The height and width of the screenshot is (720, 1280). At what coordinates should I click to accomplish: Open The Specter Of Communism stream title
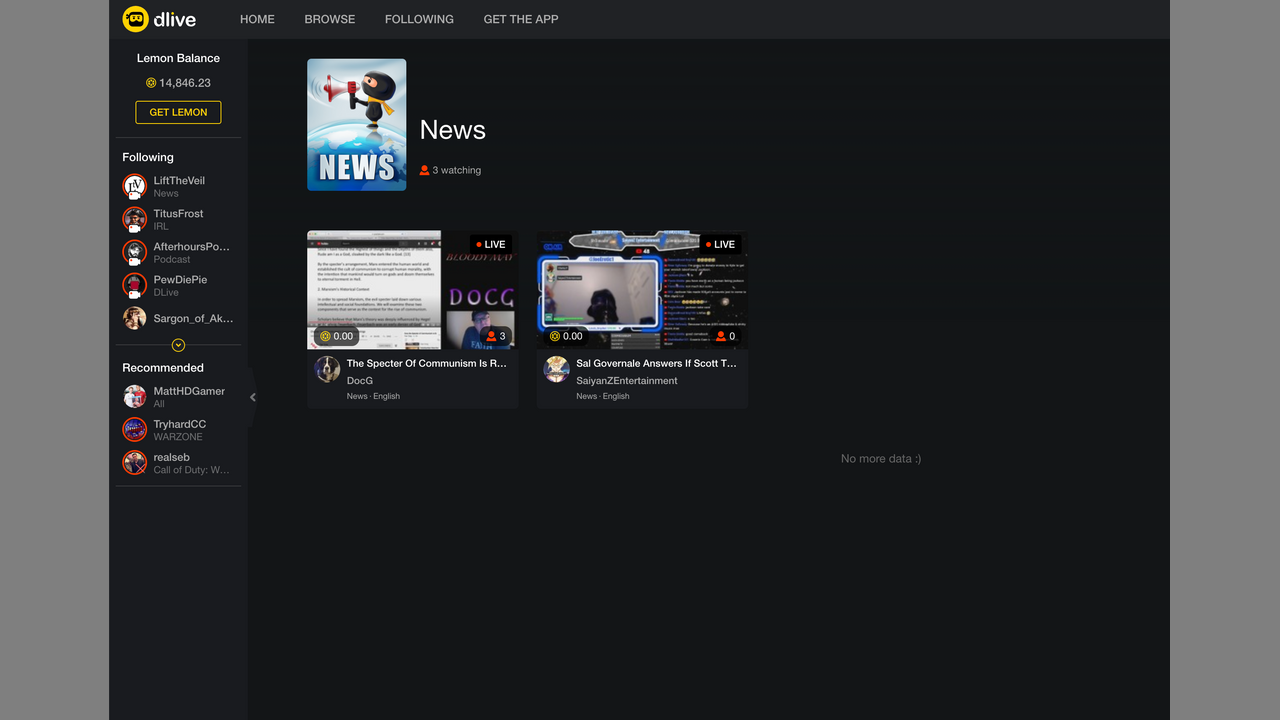point(426,363)
